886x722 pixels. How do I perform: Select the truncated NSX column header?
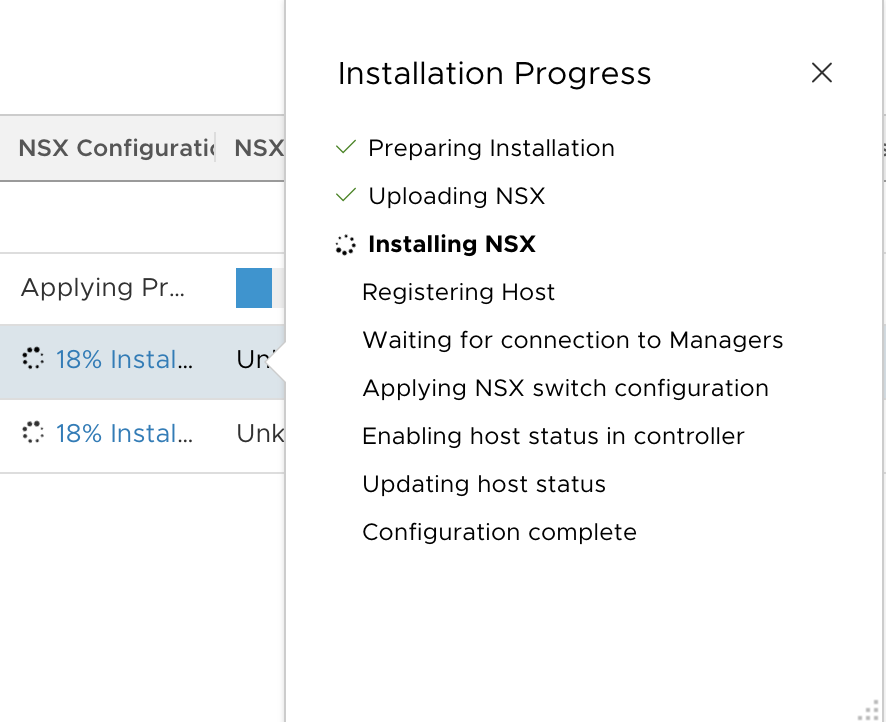click(x=259, y=148)
